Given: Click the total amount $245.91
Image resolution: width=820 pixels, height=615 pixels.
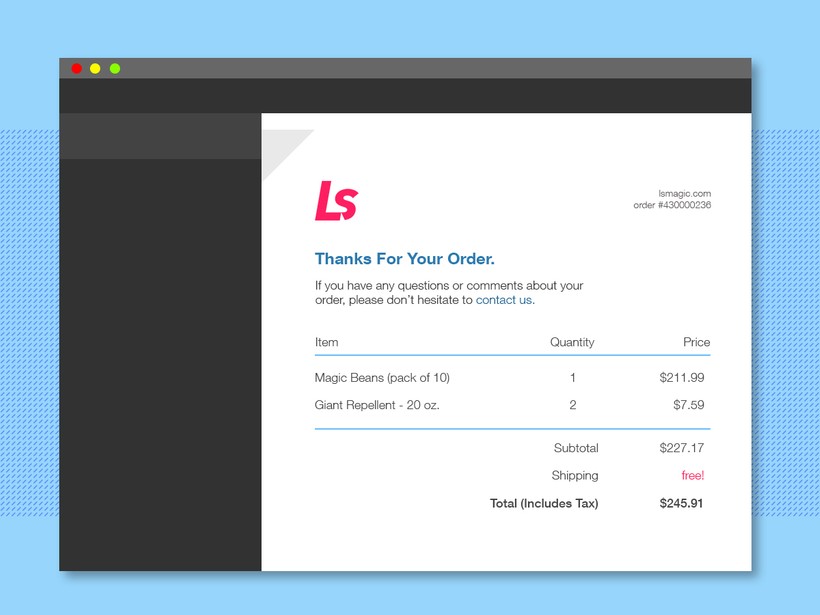Looking at the screenshot, I should (x=681, y=504).
